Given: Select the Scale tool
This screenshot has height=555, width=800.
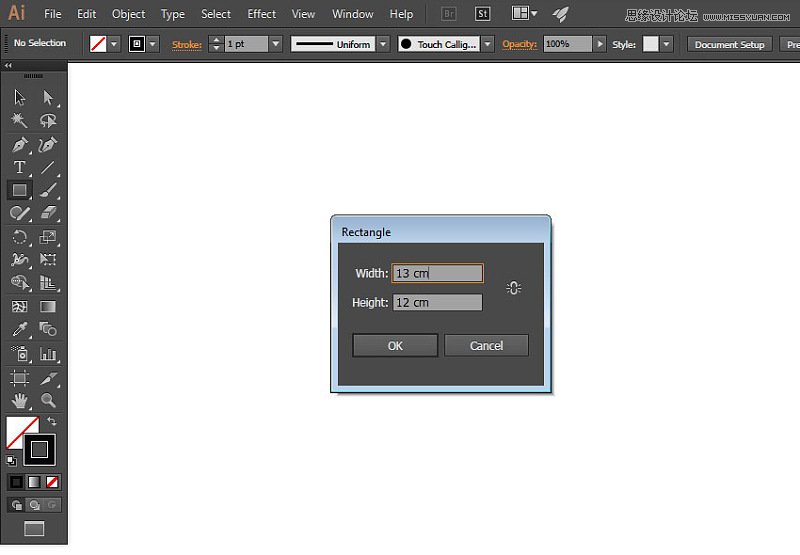Looking at the screenshot, I should (x=48, y=237).
